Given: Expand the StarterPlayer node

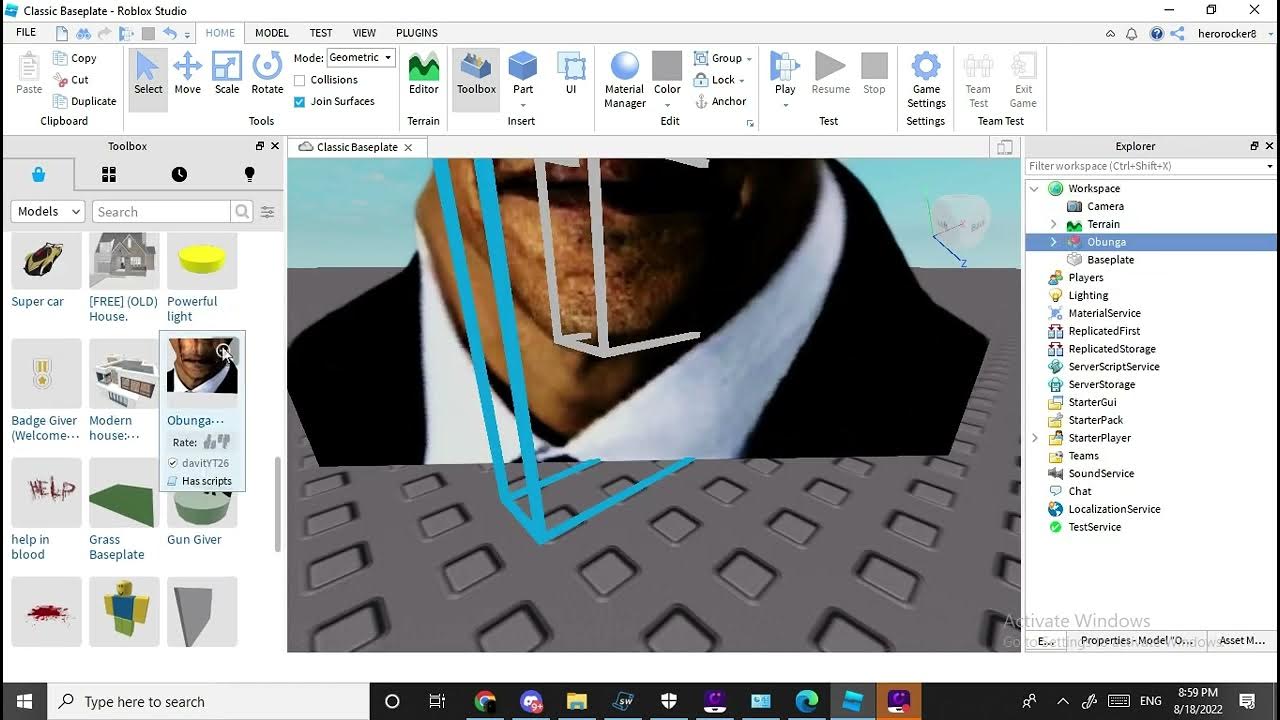Looking at the screenshot, I should 1035,438.
